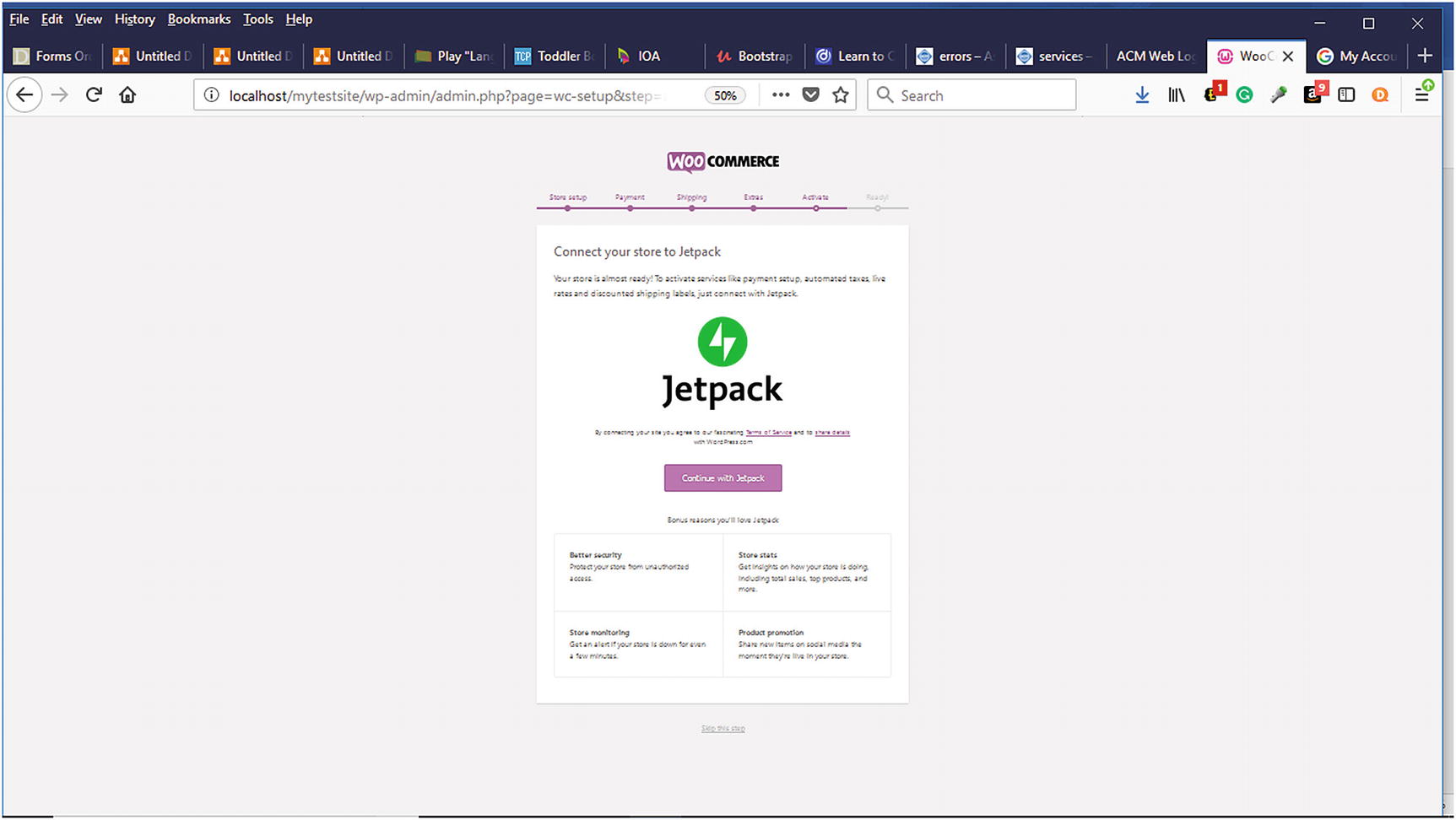The image size is (1456, 820).
Task: Click the Grammarly extension icon
Action: pos(1244,95)
